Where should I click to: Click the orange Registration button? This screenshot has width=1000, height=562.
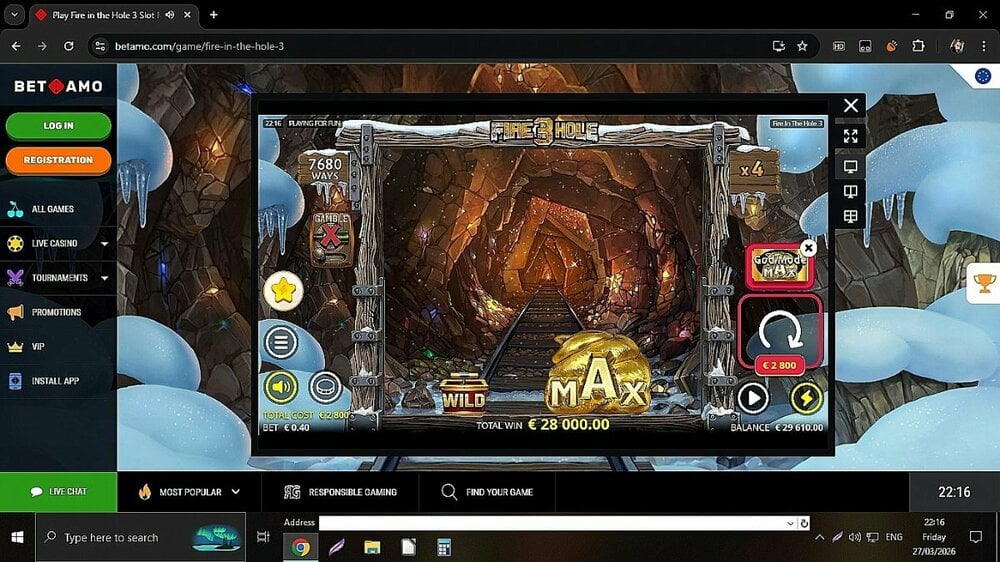(x=58, y=160)
